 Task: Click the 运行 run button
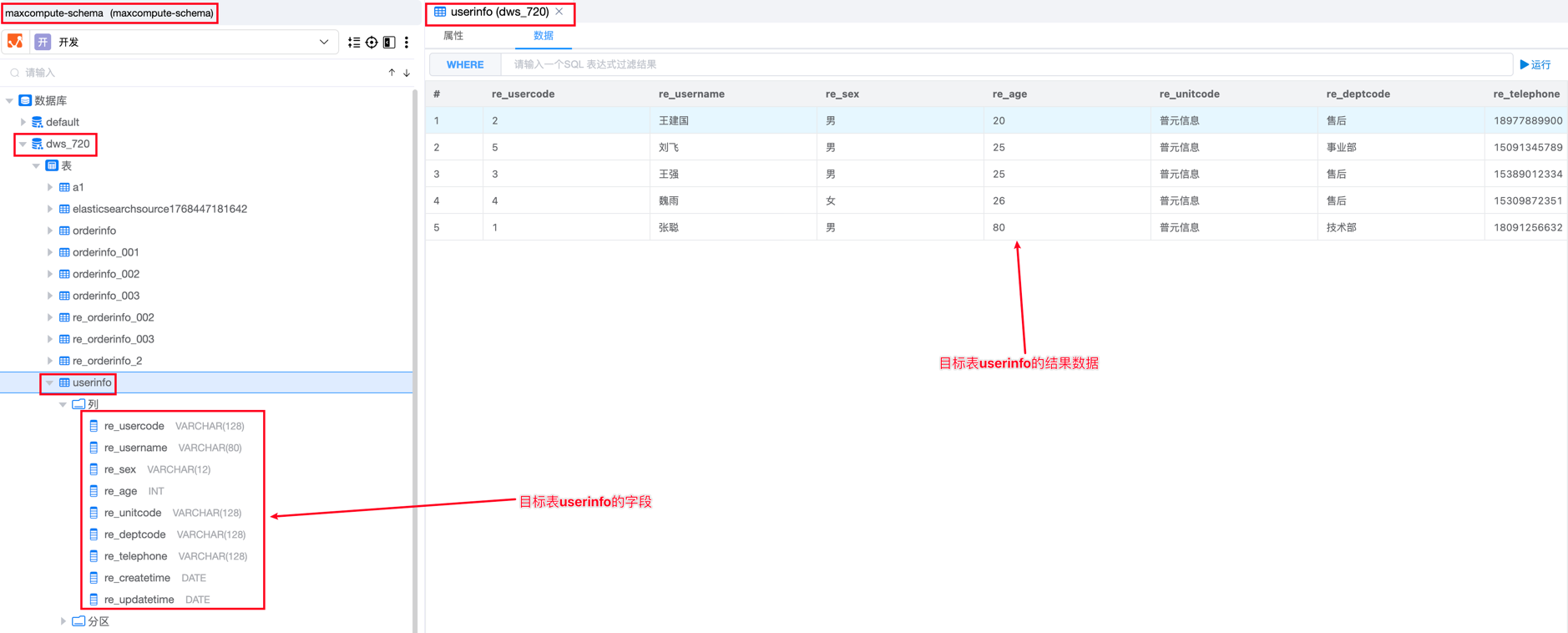click(x=1535, y=64)
